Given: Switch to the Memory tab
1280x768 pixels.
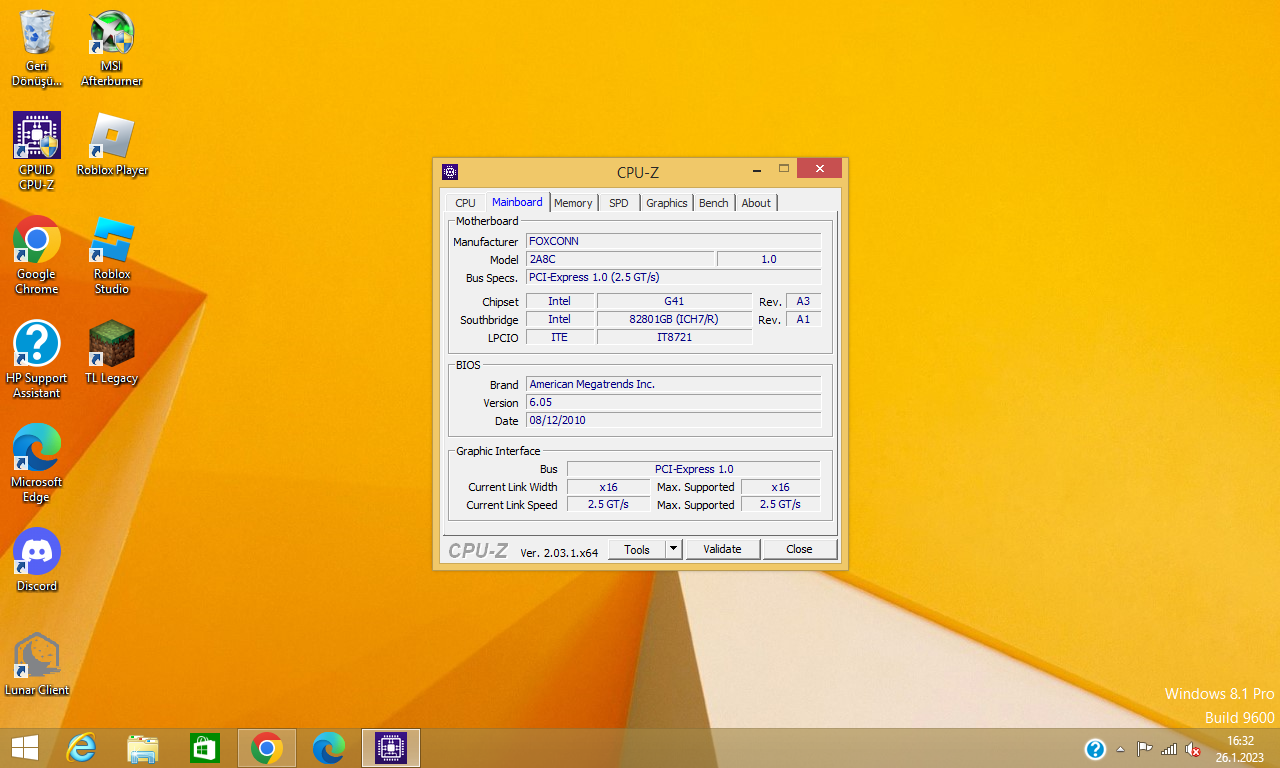Looking at the screenshot, I should pyautogui.click(x=573, y=203).
